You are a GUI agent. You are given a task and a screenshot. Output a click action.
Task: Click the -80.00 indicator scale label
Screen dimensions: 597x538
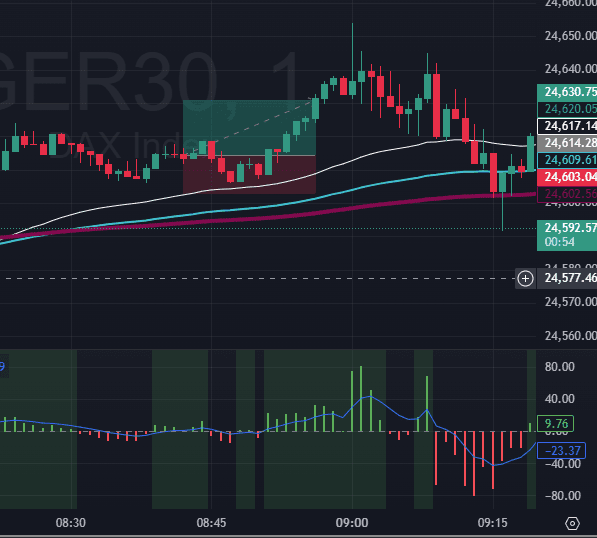coord(562,496)
